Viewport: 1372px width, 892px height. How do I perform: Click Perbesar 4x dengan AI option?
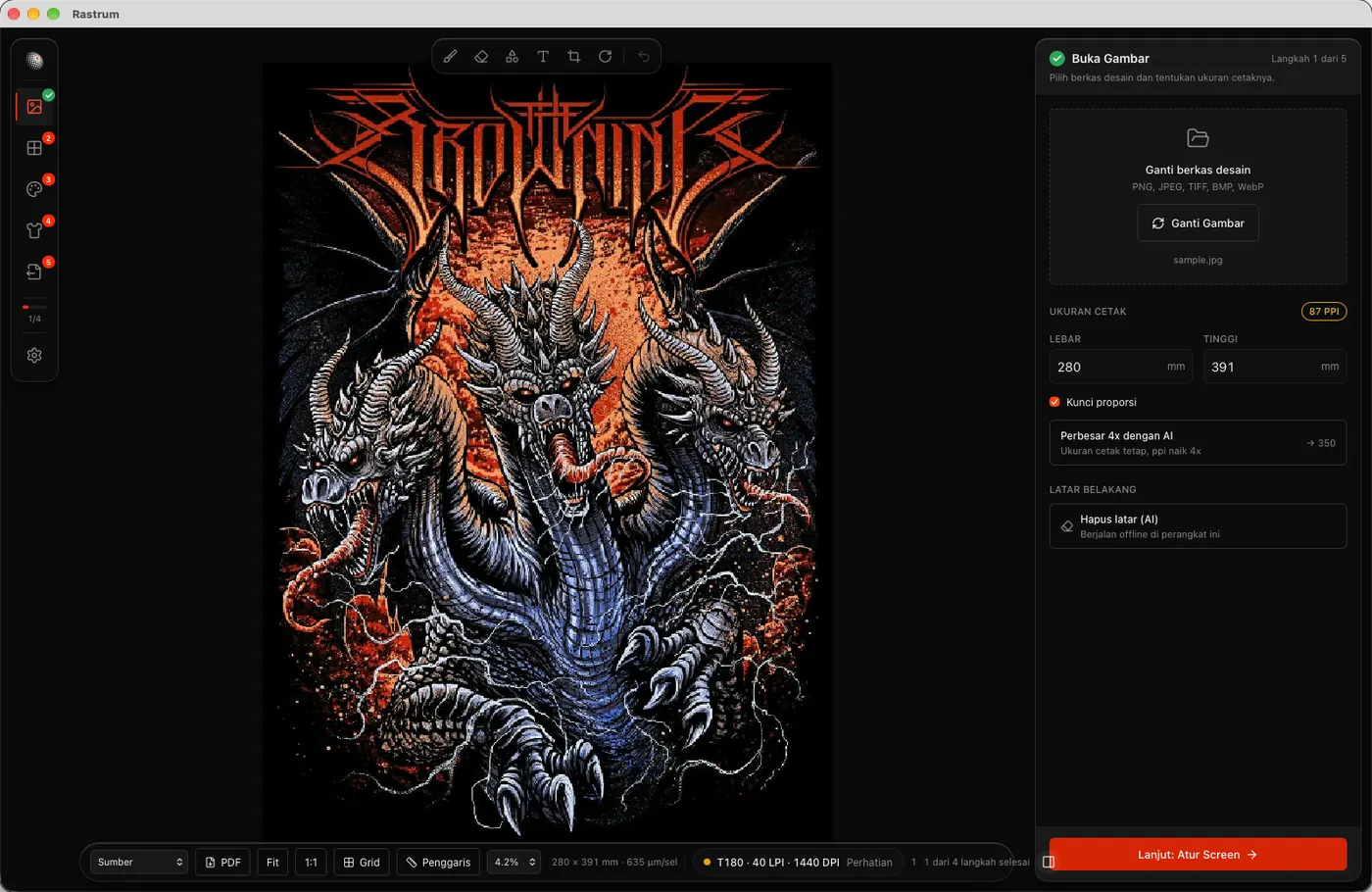1198,443
